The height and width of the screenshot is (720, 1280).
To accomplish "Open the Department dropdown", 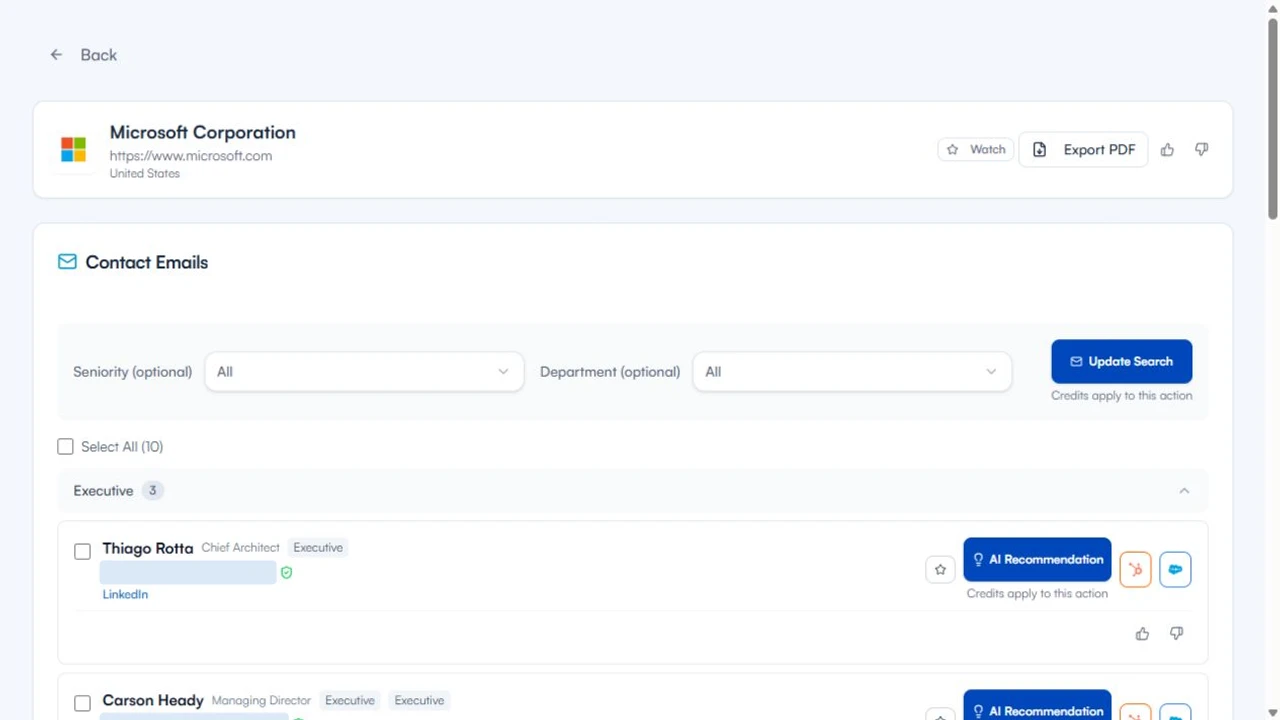I will [x=852, y=372].
